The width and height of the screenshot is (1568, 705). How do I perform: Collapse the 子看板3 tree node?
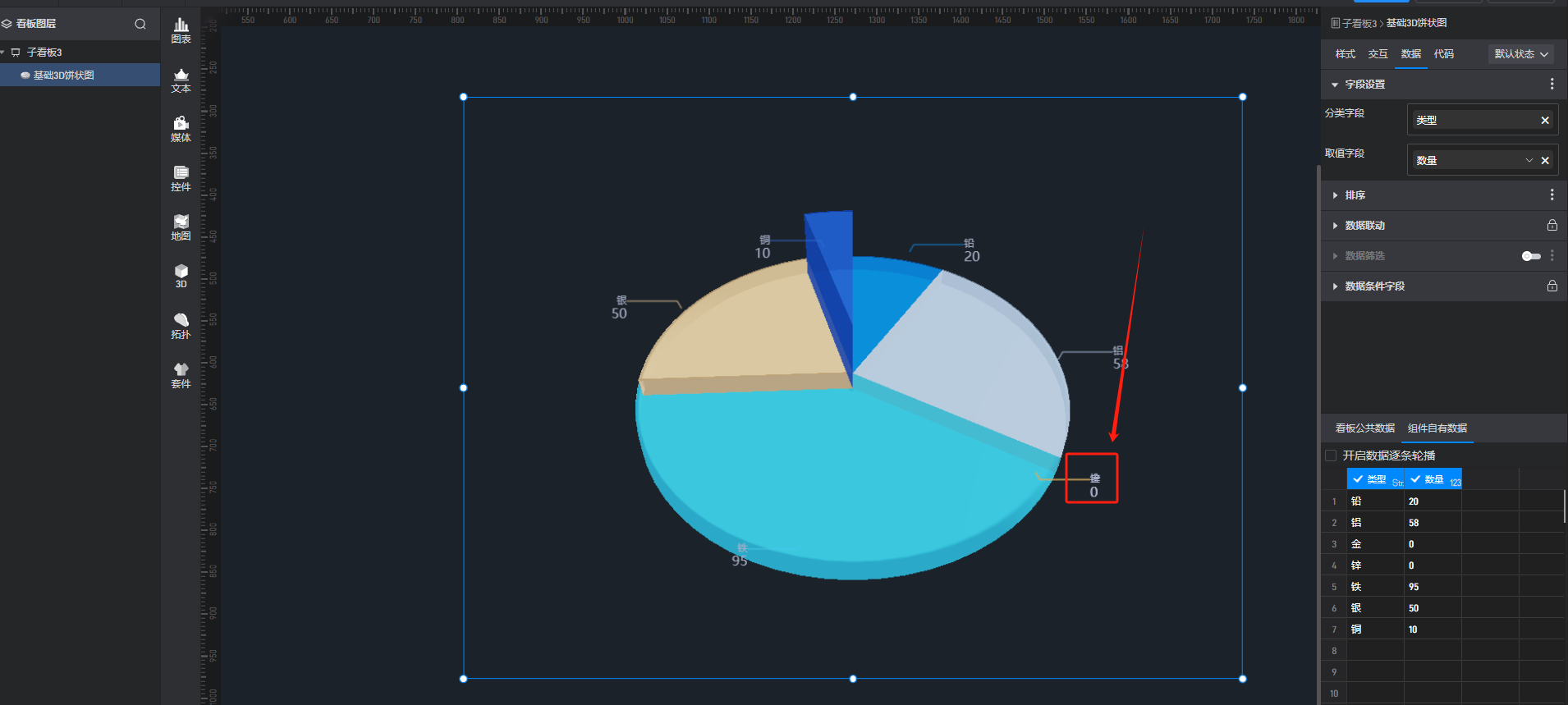tap(2, 52)
